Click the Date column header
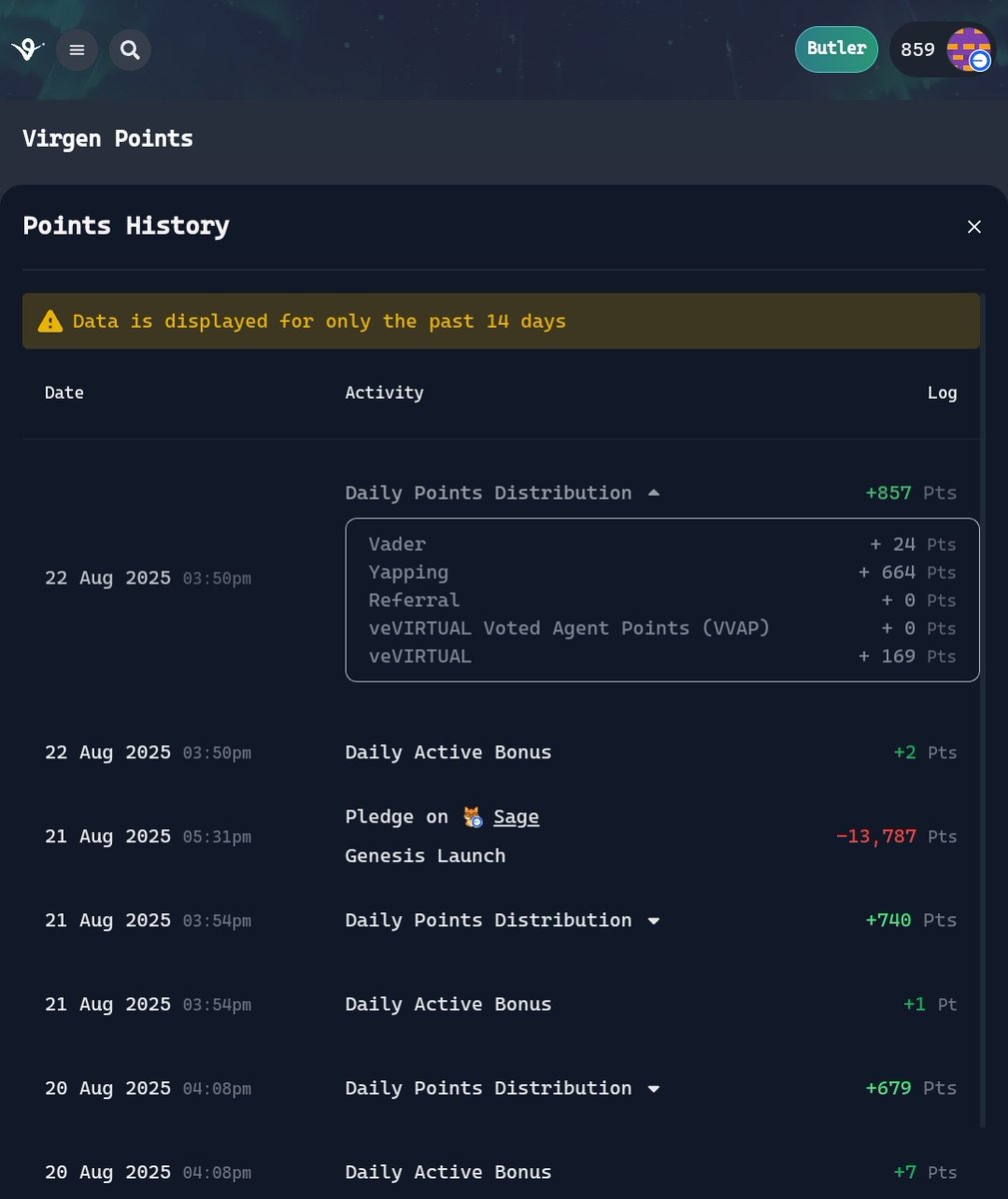Screen dimensions: 1008x1199 point(64,393)
